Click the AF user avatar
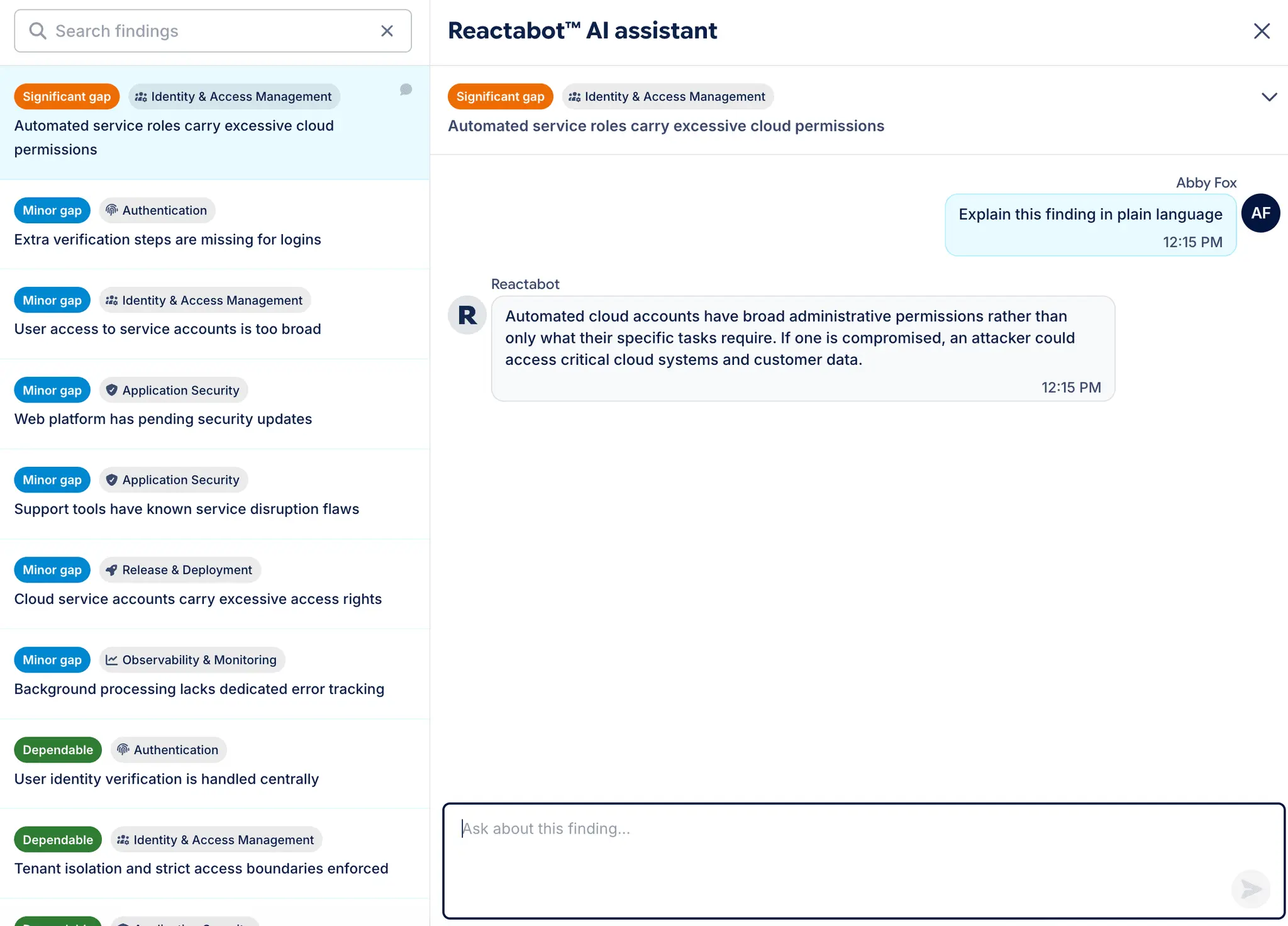The image size is (1288, 926). pyautogui.click(x=1260, y=213)
